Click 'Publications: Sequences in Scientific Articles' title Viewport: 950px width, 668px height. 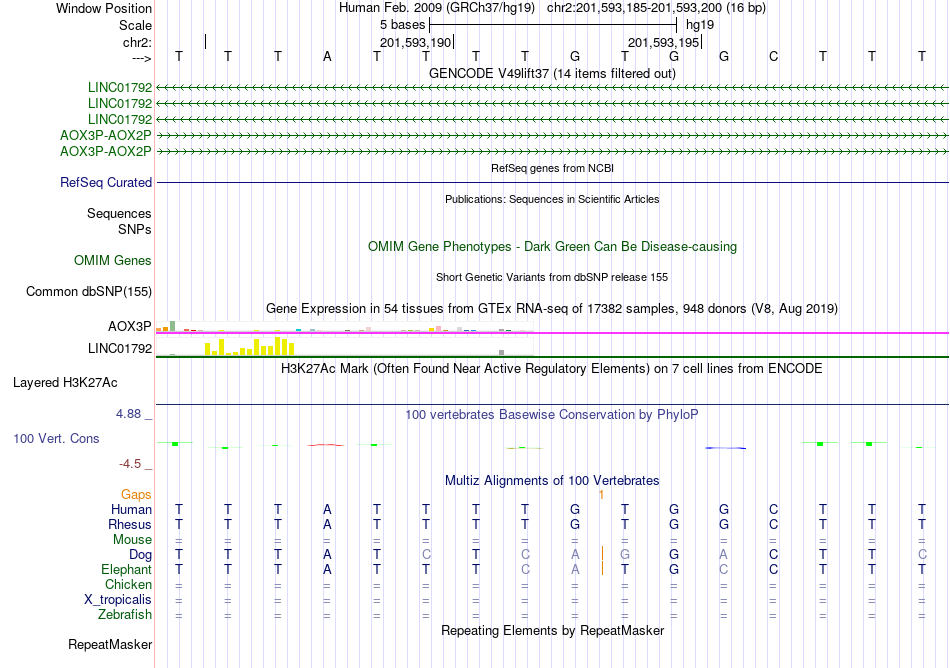552,199
